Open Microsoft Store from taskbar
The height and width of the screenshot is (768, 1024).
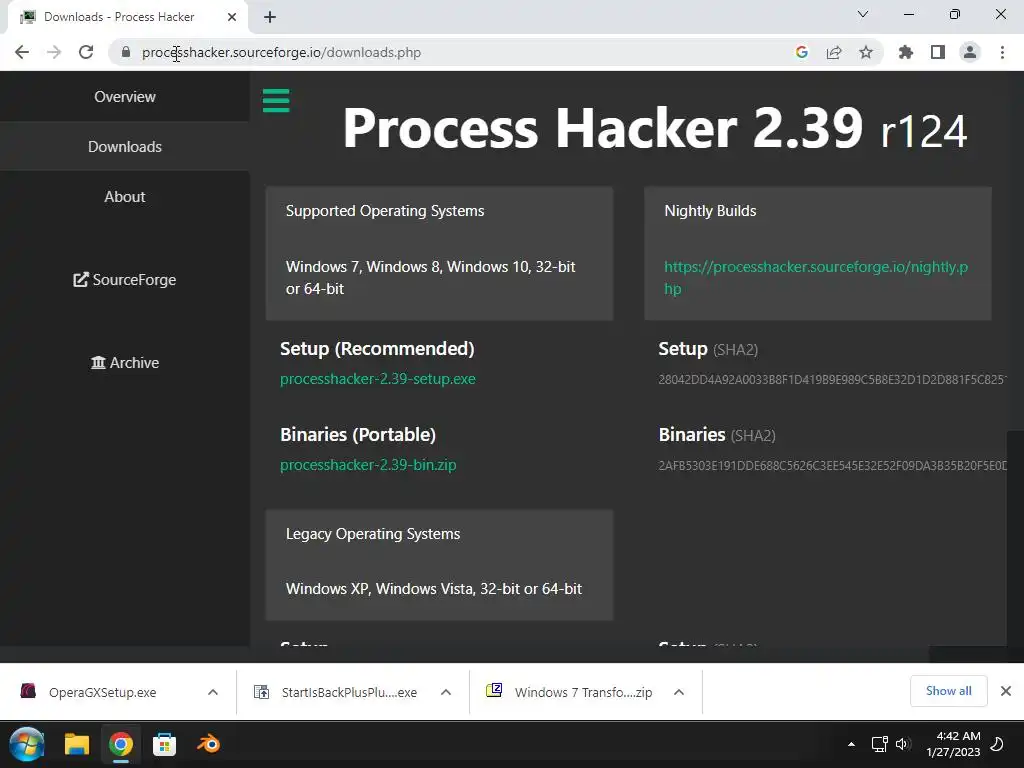[x=165, y=744]
